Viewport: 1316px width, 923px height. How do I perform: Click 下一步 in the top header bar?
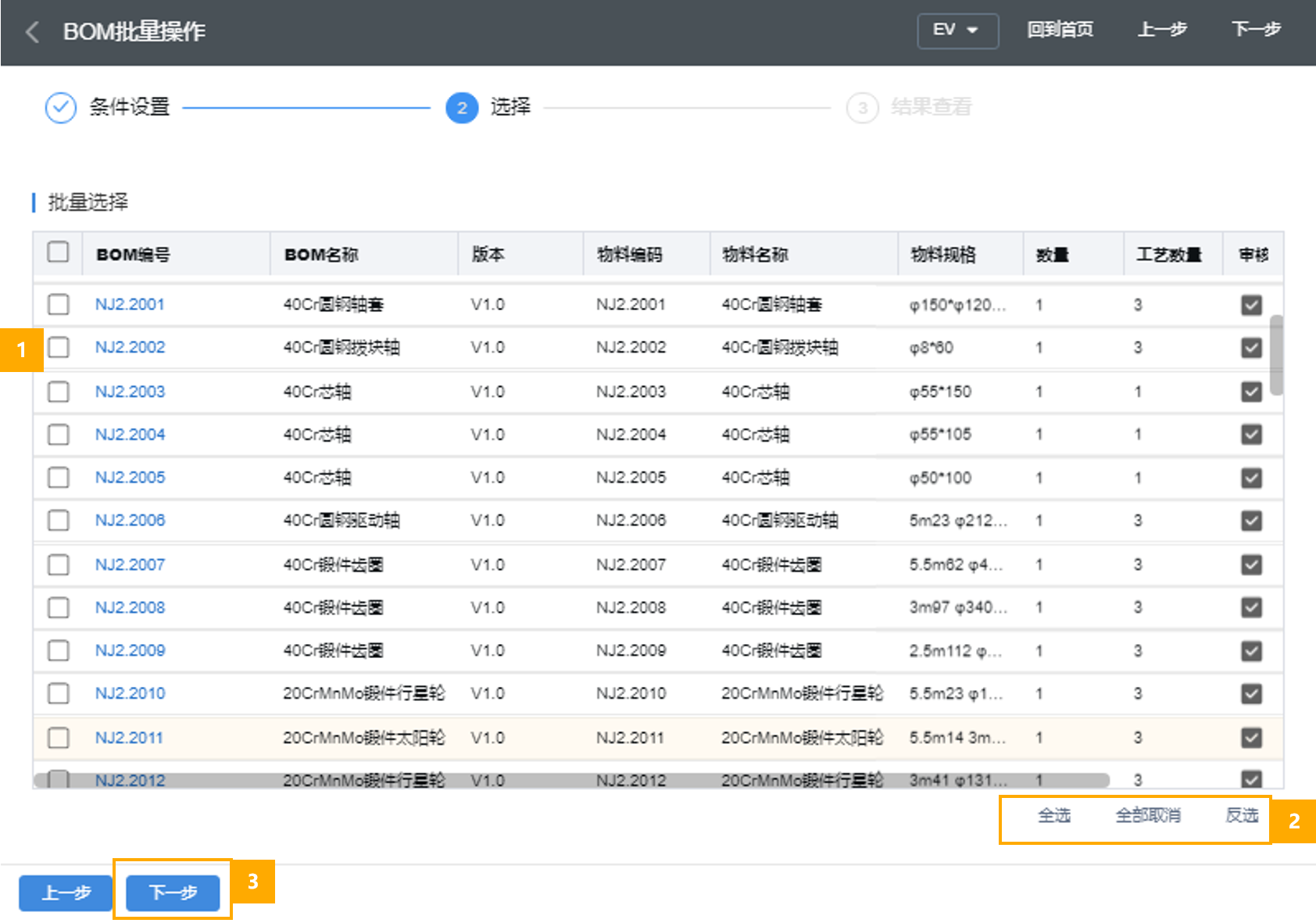point(1256,30)
